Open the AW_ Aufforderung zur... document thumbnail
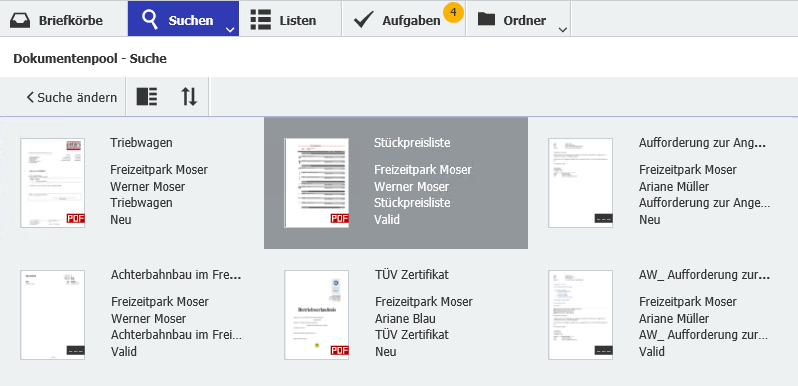Screen dimensions: 798x386 [x=580, y=315]
